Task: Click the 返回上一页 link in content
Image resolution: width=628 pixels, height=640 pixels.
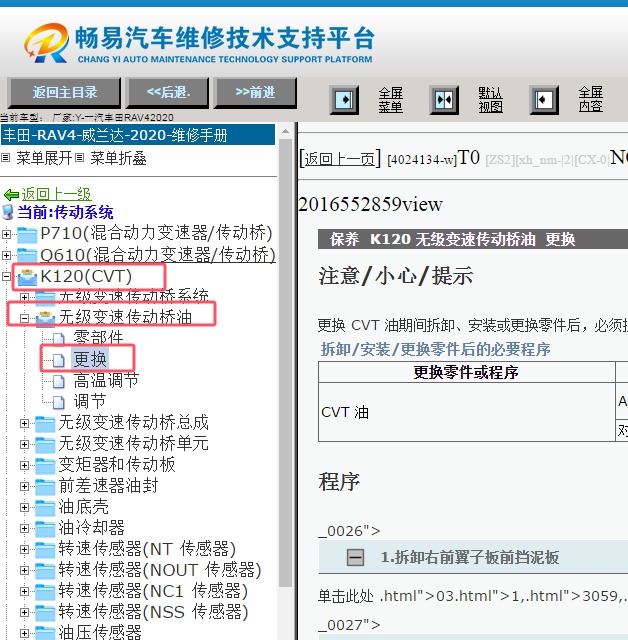Action: tap(340, 159)
